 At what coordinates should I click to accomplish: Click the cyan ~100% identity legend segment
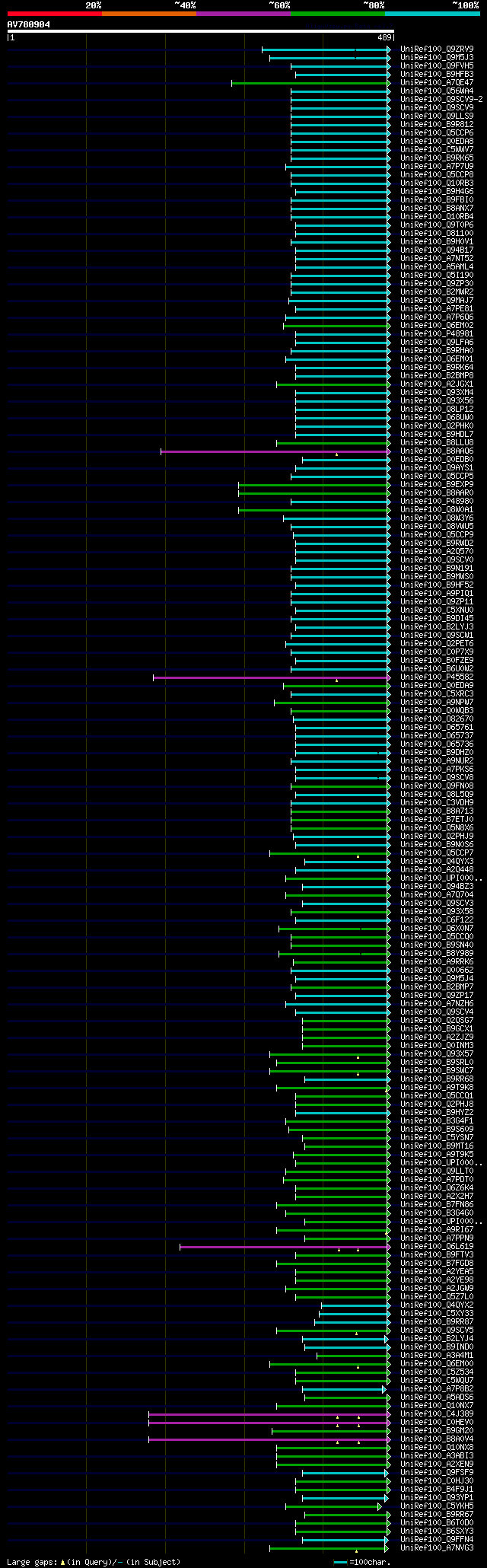(432, 14)
